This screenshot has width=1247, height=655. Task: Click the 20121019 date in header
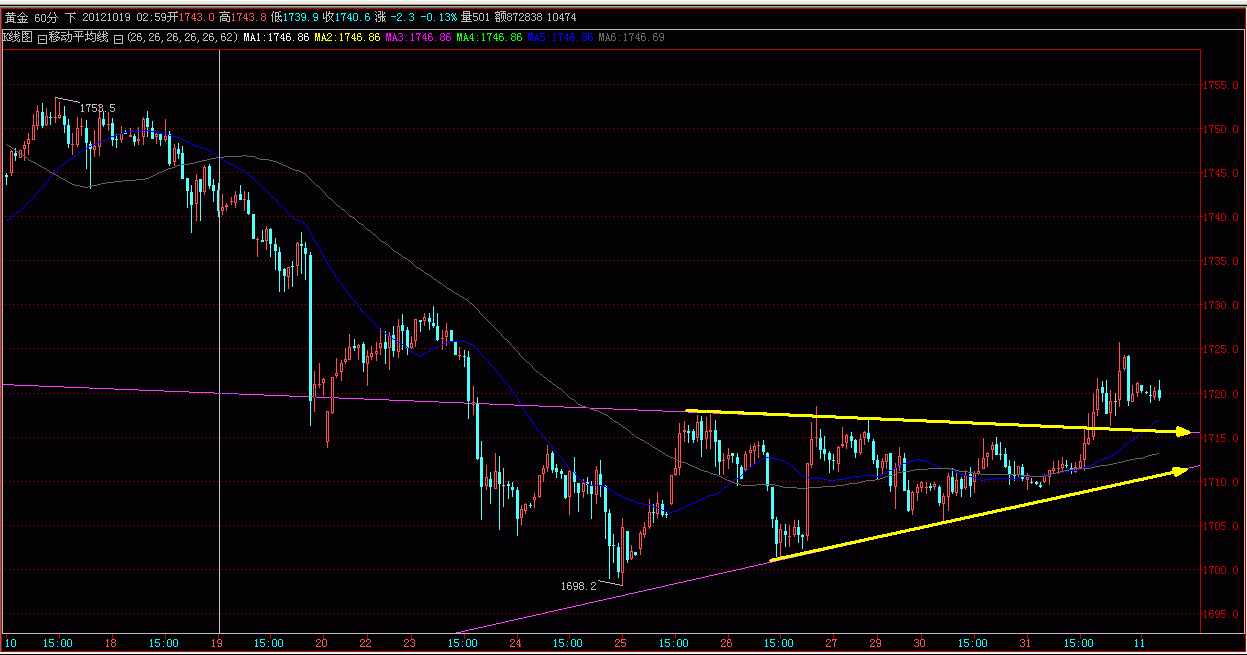point(106,17)
